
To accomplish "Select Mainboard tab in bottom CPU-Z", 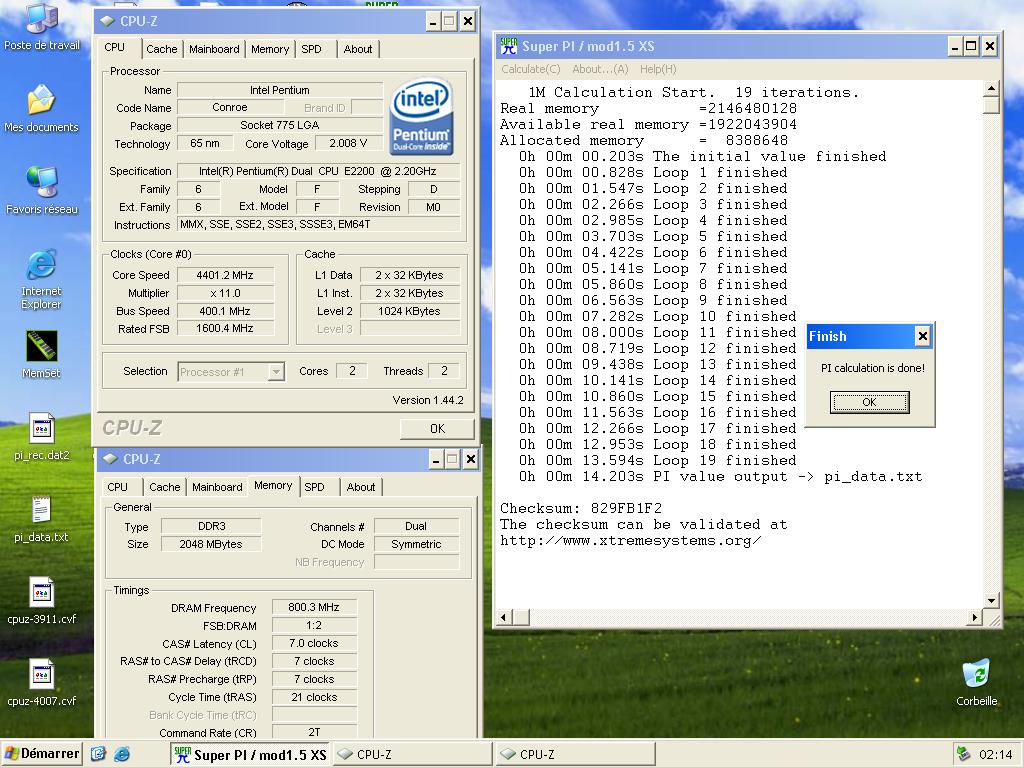I will [217, 487].
